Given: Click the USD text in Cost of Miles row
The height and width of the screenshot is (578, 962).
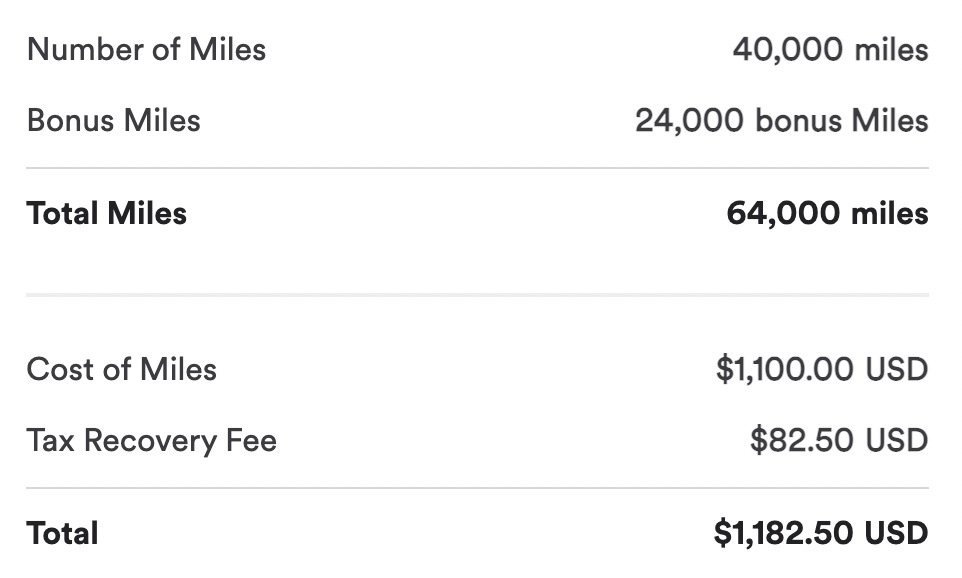Looking at the screenshot, I should [896, 369].
